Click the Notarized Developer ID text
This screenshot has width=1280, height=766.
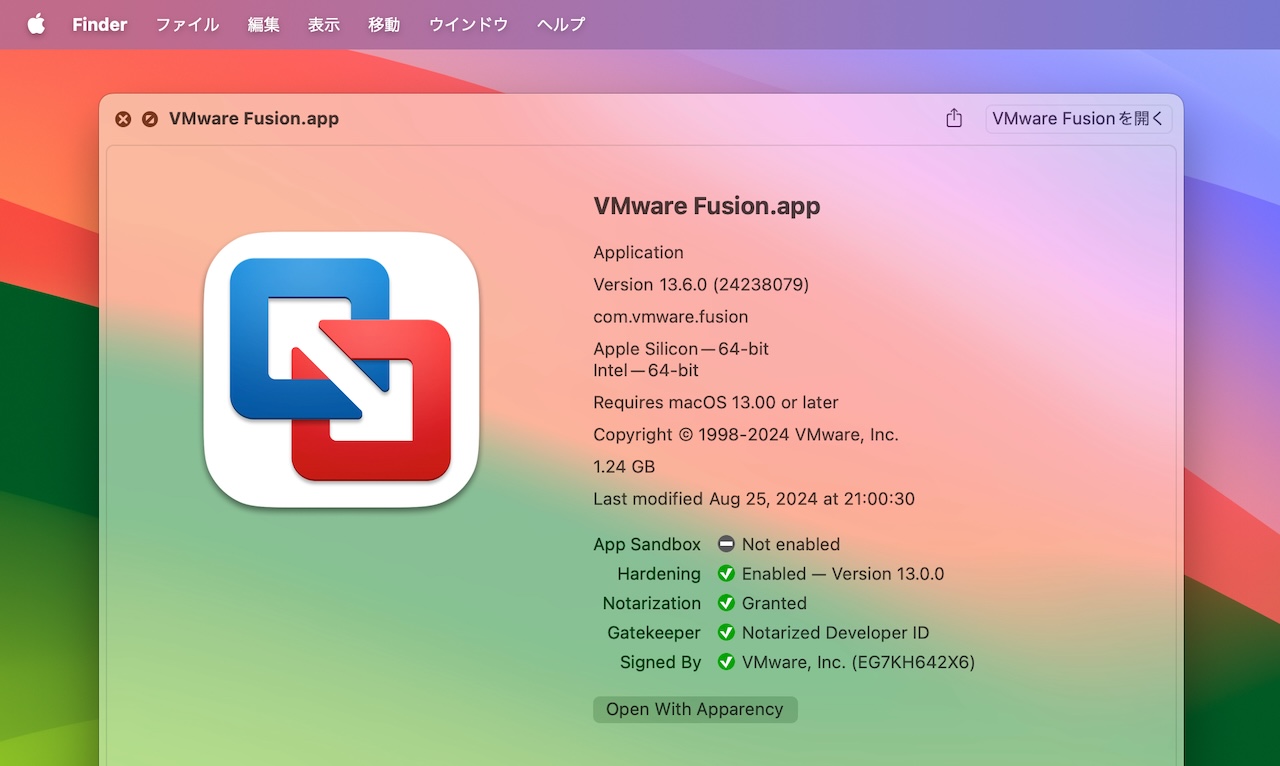836,633
